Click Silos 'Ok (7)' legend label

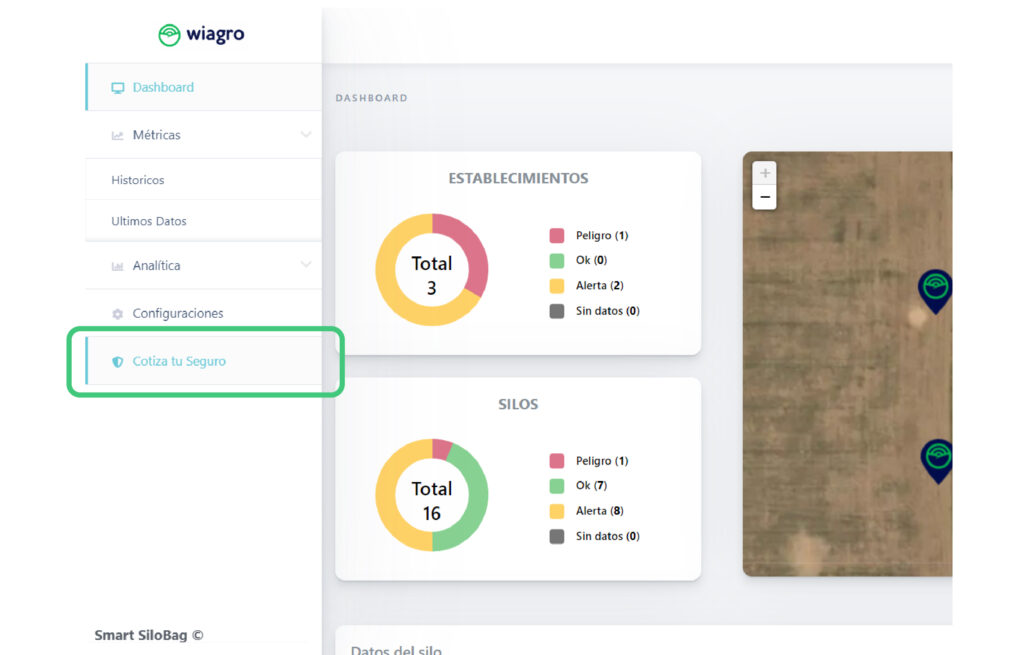592,486
